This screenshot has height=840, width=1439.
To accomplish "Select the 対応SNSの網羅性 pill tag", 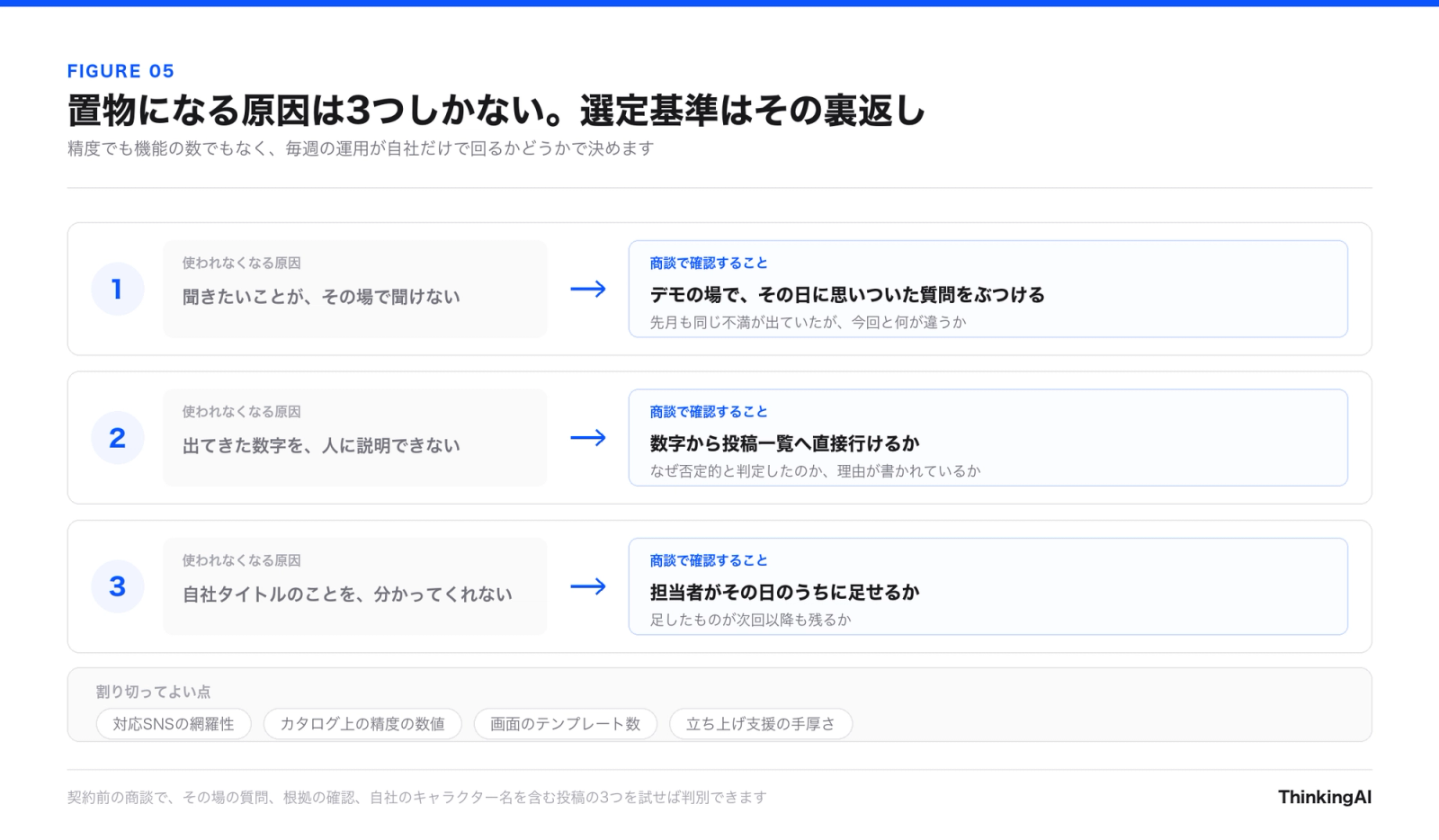I will point(174,724).
